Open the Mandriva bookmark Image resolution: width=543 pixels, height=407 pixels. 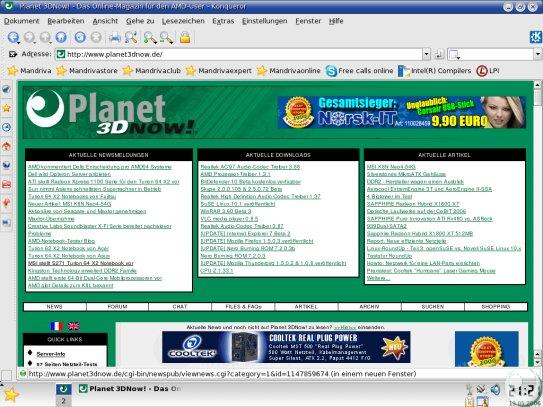click(x=29, y=71)
